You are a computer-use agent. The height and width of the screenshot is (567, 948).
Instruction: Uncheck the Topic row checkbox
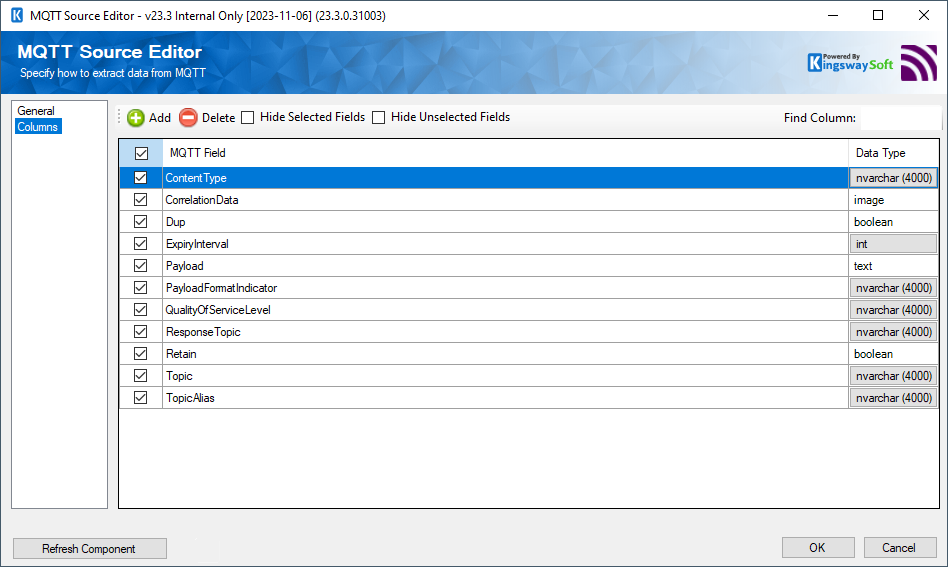point(141,375)
